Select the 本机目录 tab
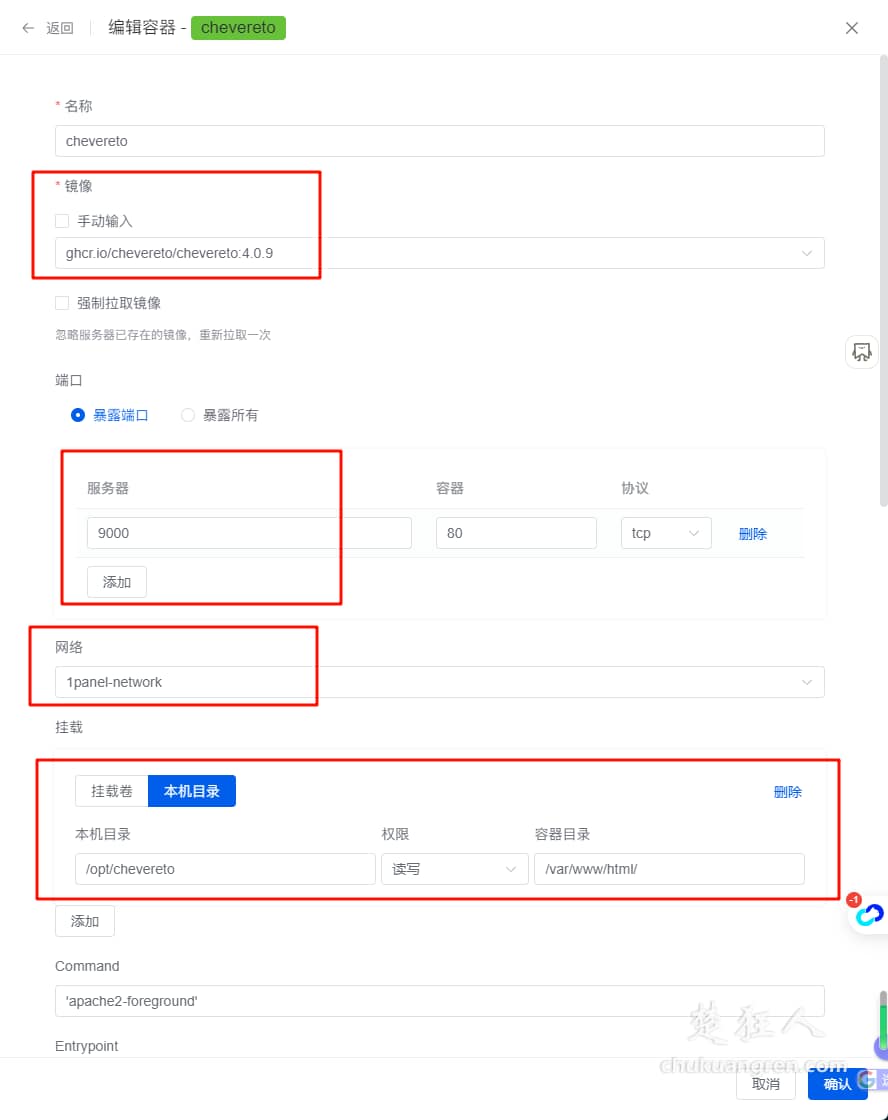This screenshot has width=888, height=1120. [192, 791]
